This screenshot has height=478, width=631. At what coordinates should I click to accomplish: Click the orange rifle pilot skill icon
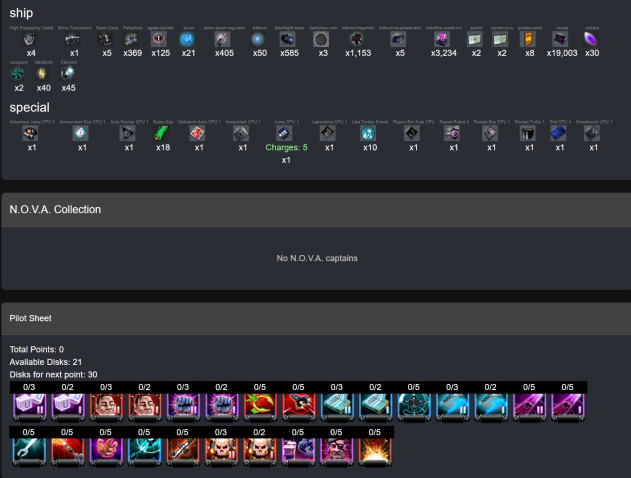[182, 452]
